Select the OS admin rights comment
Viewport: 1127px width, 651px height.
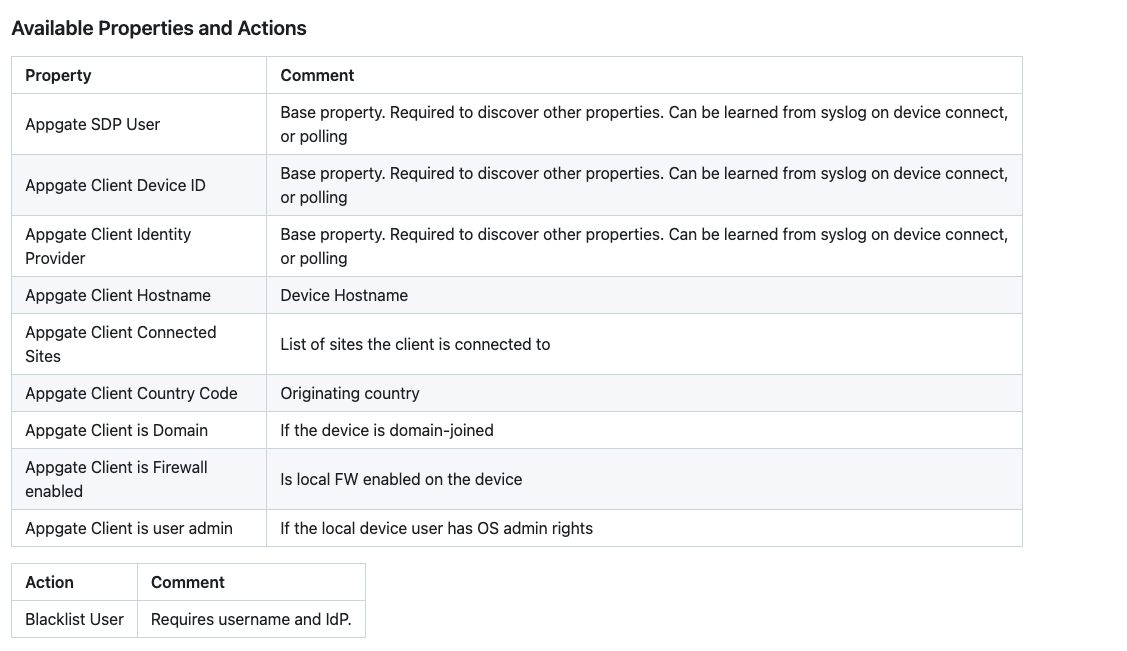[x=436, y=528]
